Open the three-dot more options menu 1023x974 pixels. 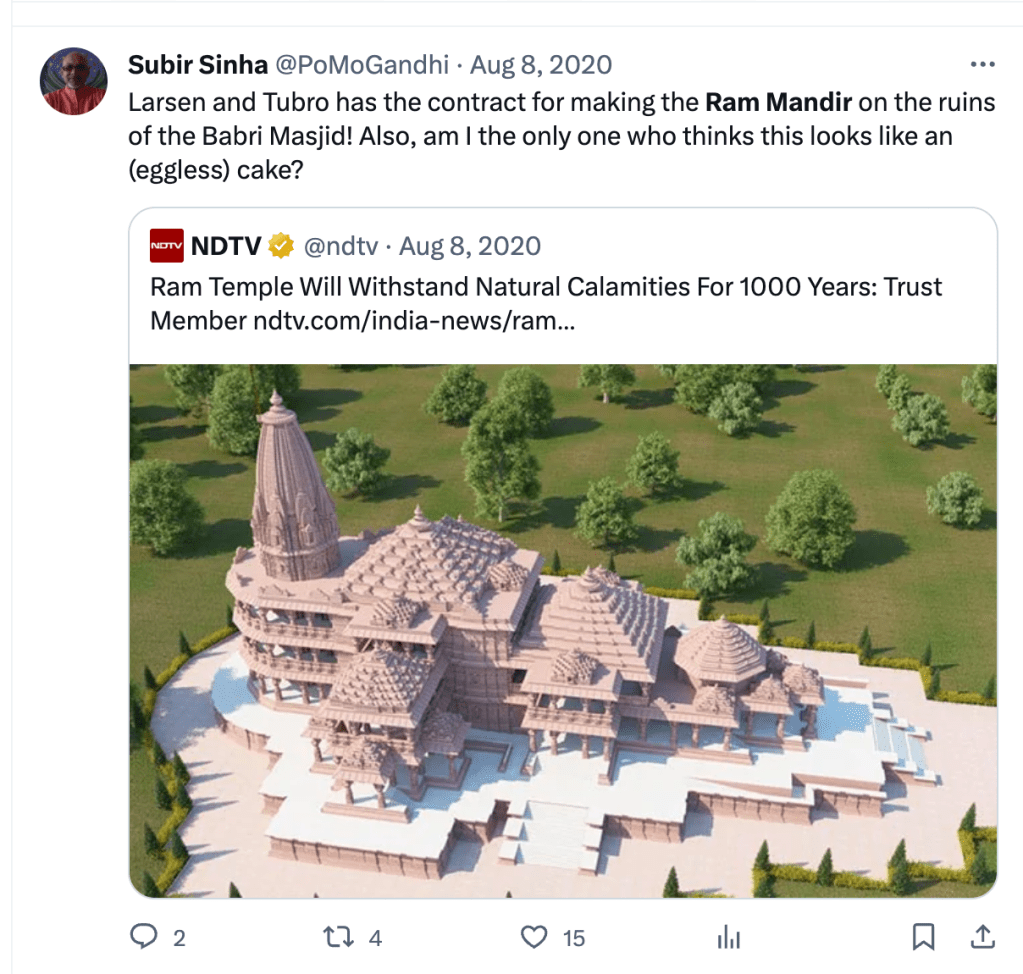point(983,65)
